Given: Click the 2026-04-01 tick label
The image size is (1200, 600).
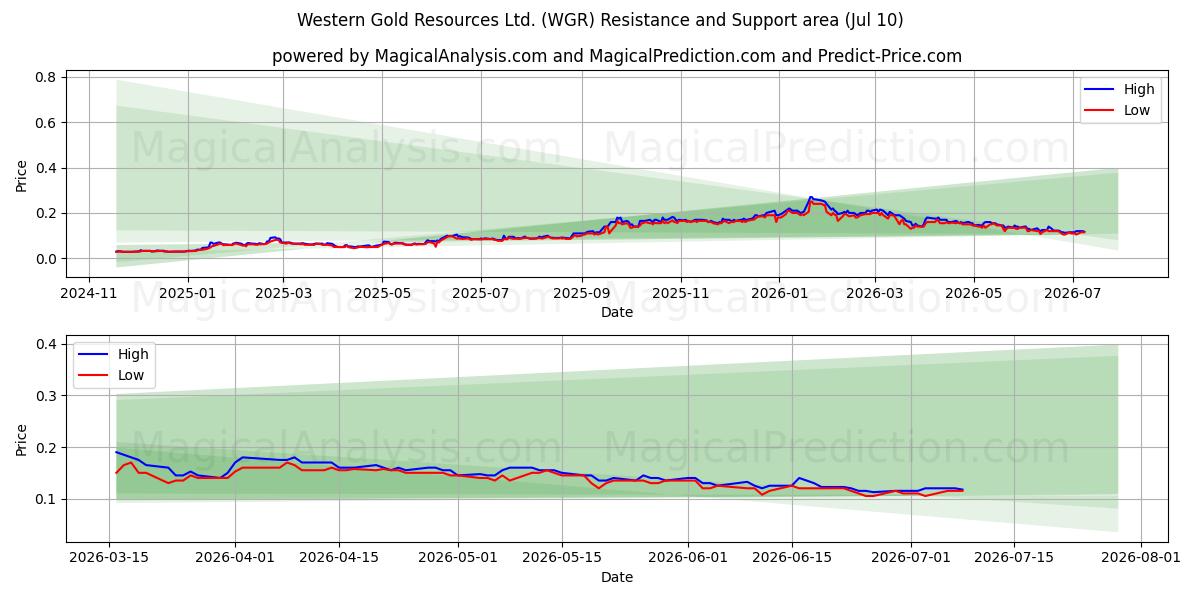Looking at the screenshot, I should (x=235, y=558).
